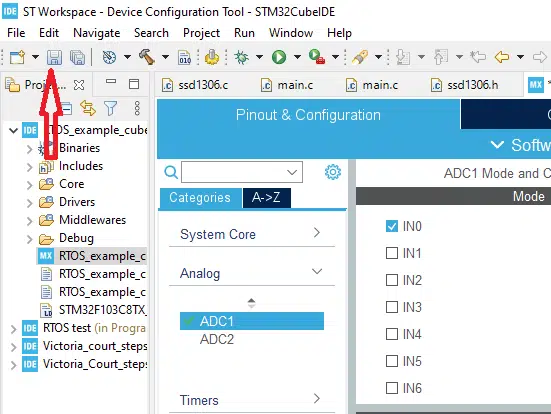
Task: Minimize the Project Explorer panel
Action: pyautogui.click(x=111, y=82)
